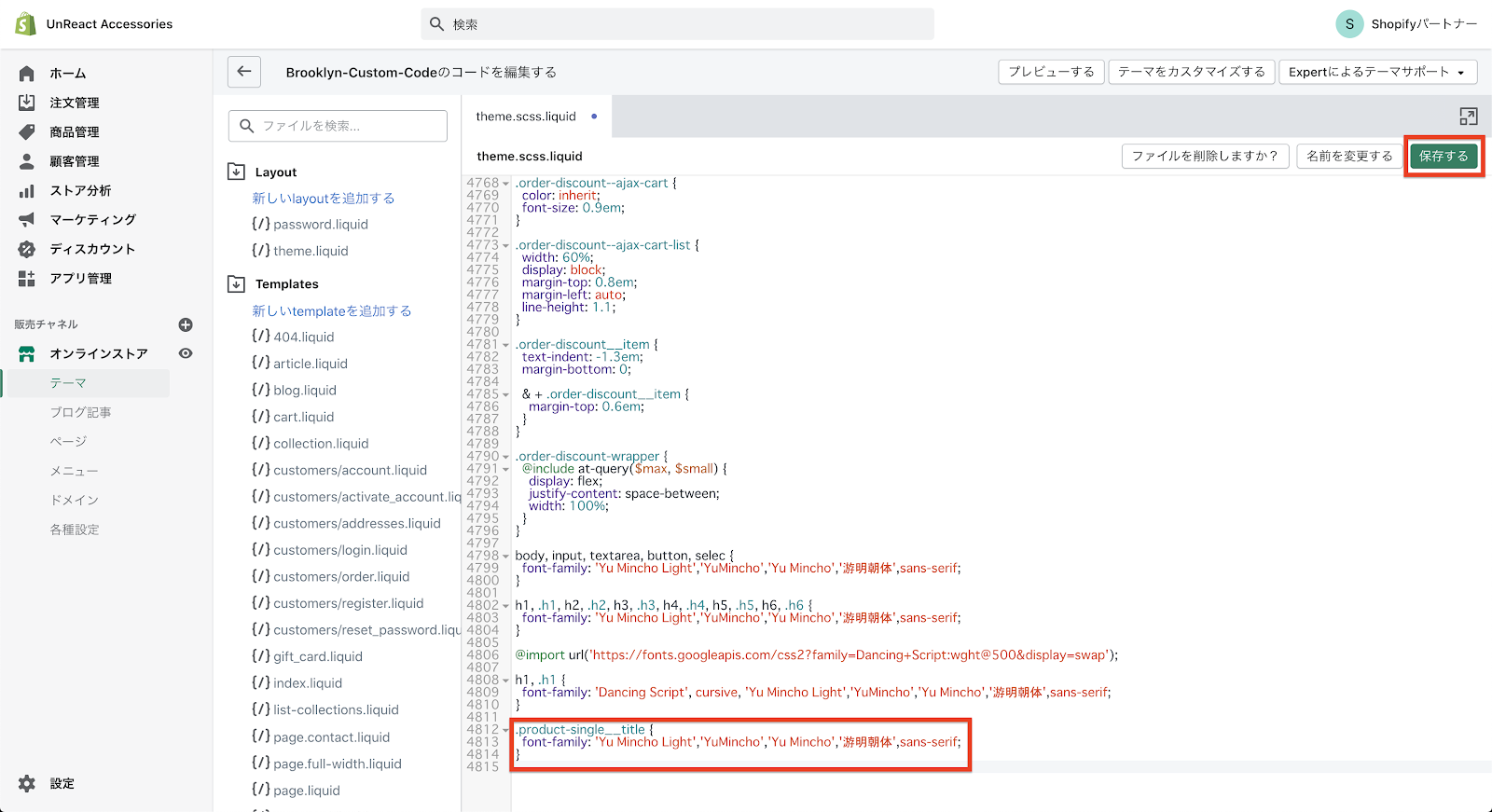Open Expertによるテーマサポート dropdown

pyautogui.click(x=1376, y=72)
